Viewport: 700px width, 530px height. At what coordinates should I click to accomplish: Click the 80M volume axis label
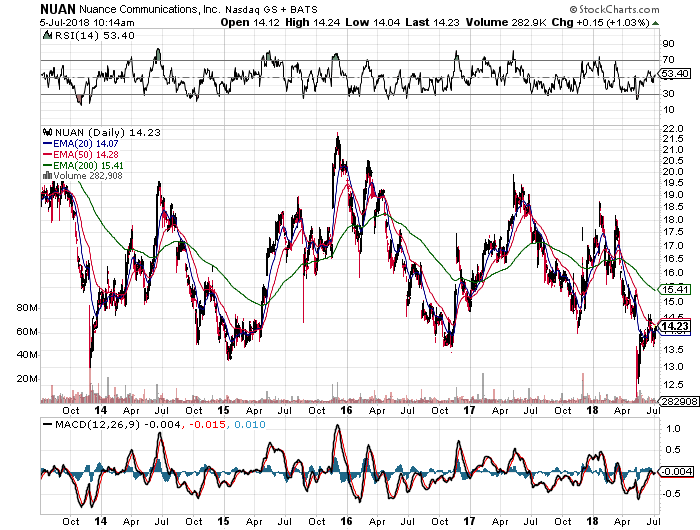click(x=27, y=308)
